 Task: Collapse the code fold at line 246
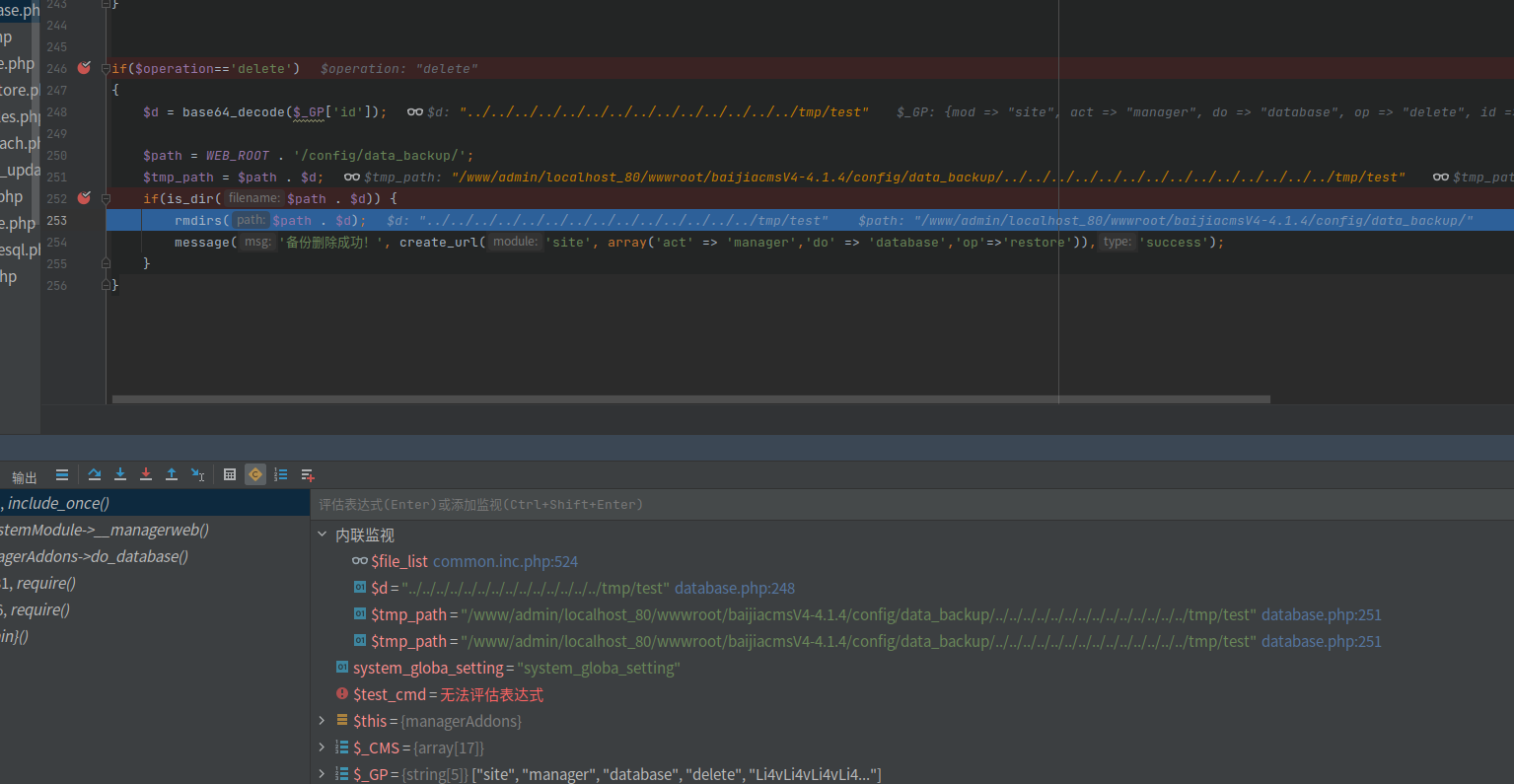(107, 69)
